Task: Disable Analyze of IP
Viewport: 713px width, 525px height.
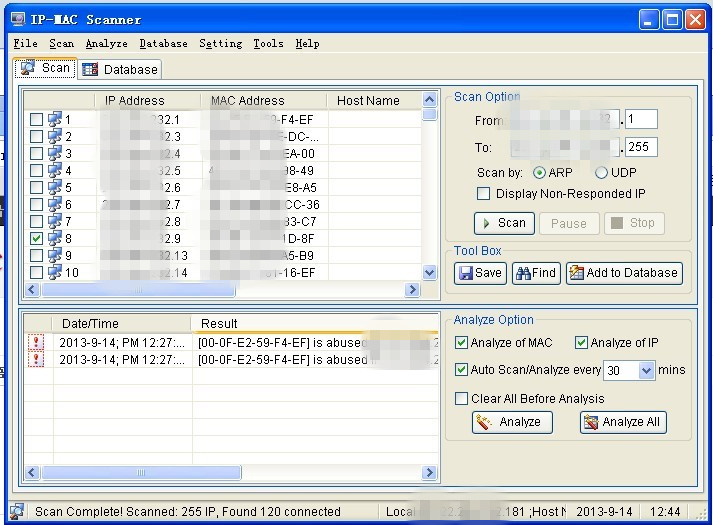Action: point(581,342)
